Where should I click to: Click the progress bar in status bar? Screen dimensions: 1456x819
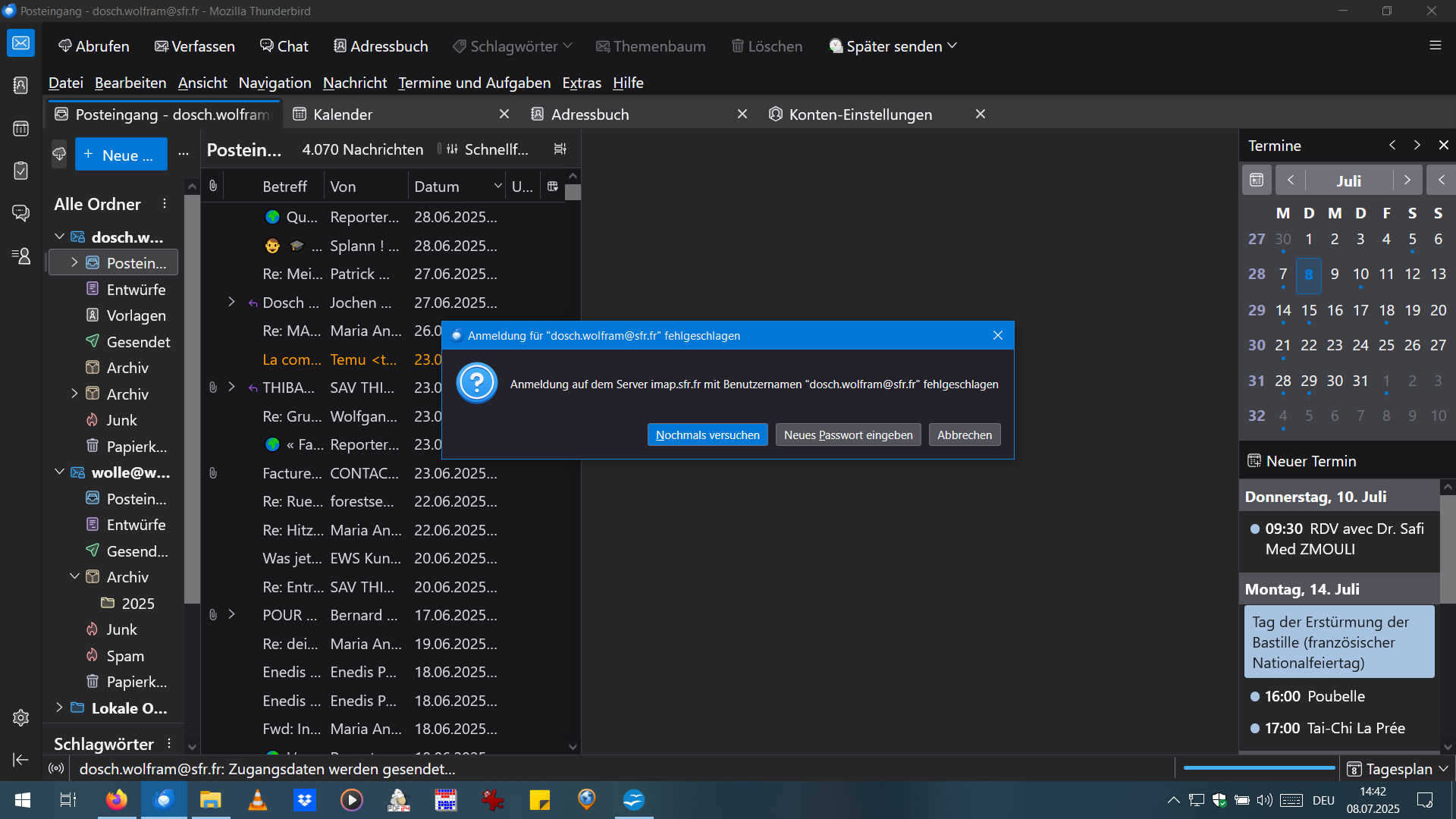tap(1259, 768)
